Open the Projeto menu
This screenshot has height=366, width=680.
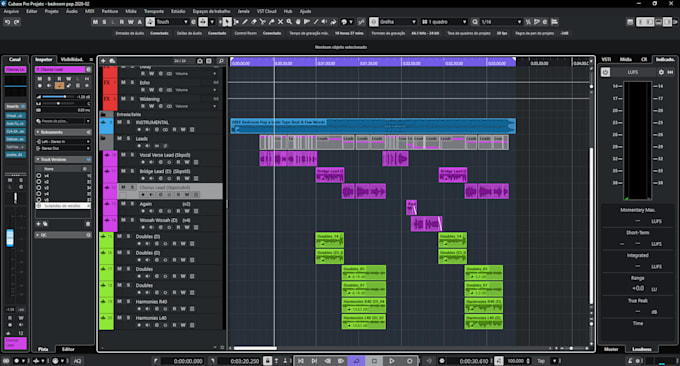point(52,11)
